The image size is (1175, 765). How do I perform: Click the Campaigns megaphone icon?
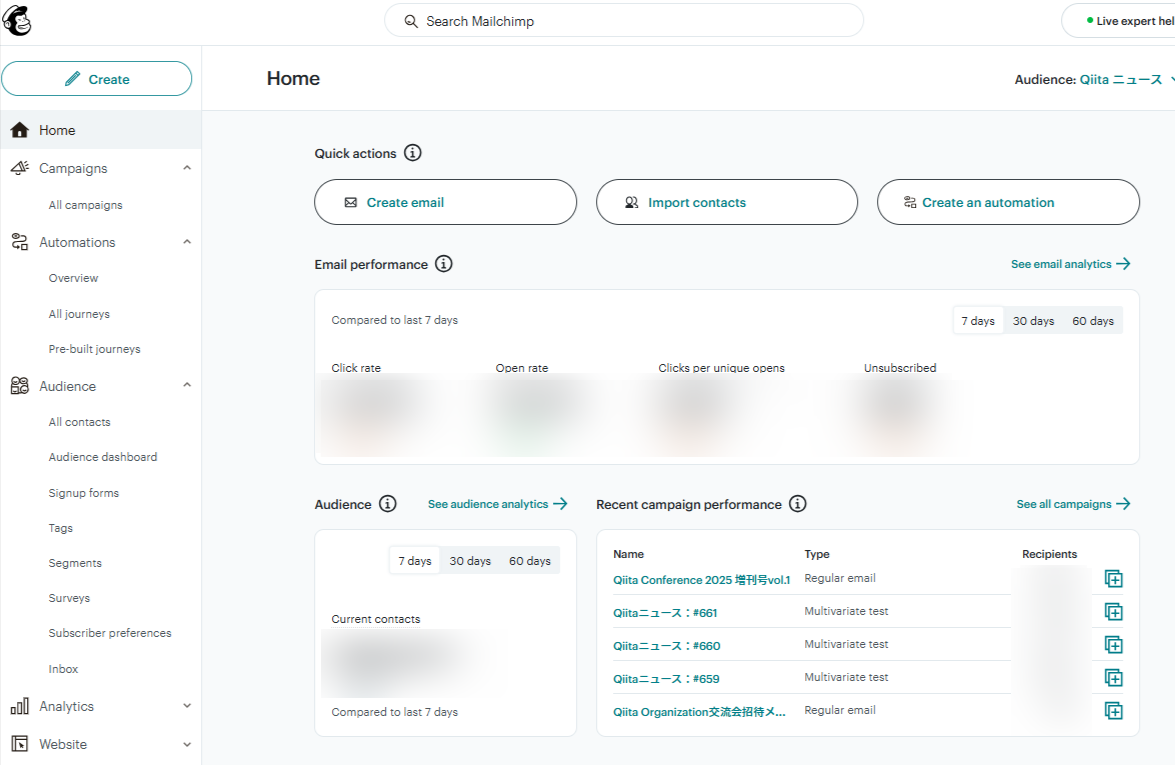[19, 168]
